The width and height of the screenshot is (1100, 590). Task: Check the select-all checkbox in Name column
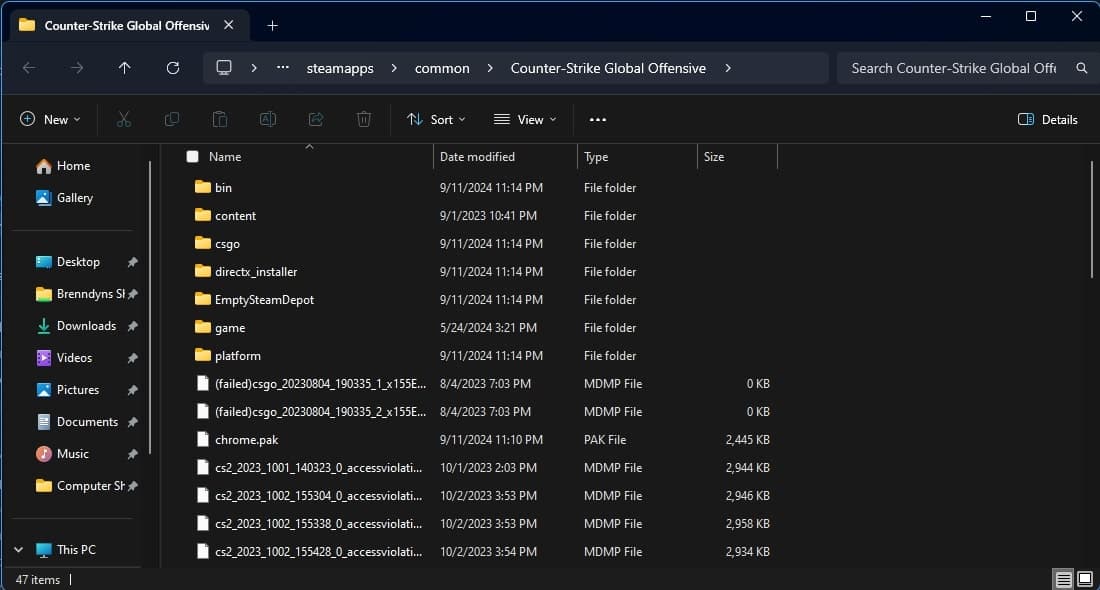click(190, 156)
